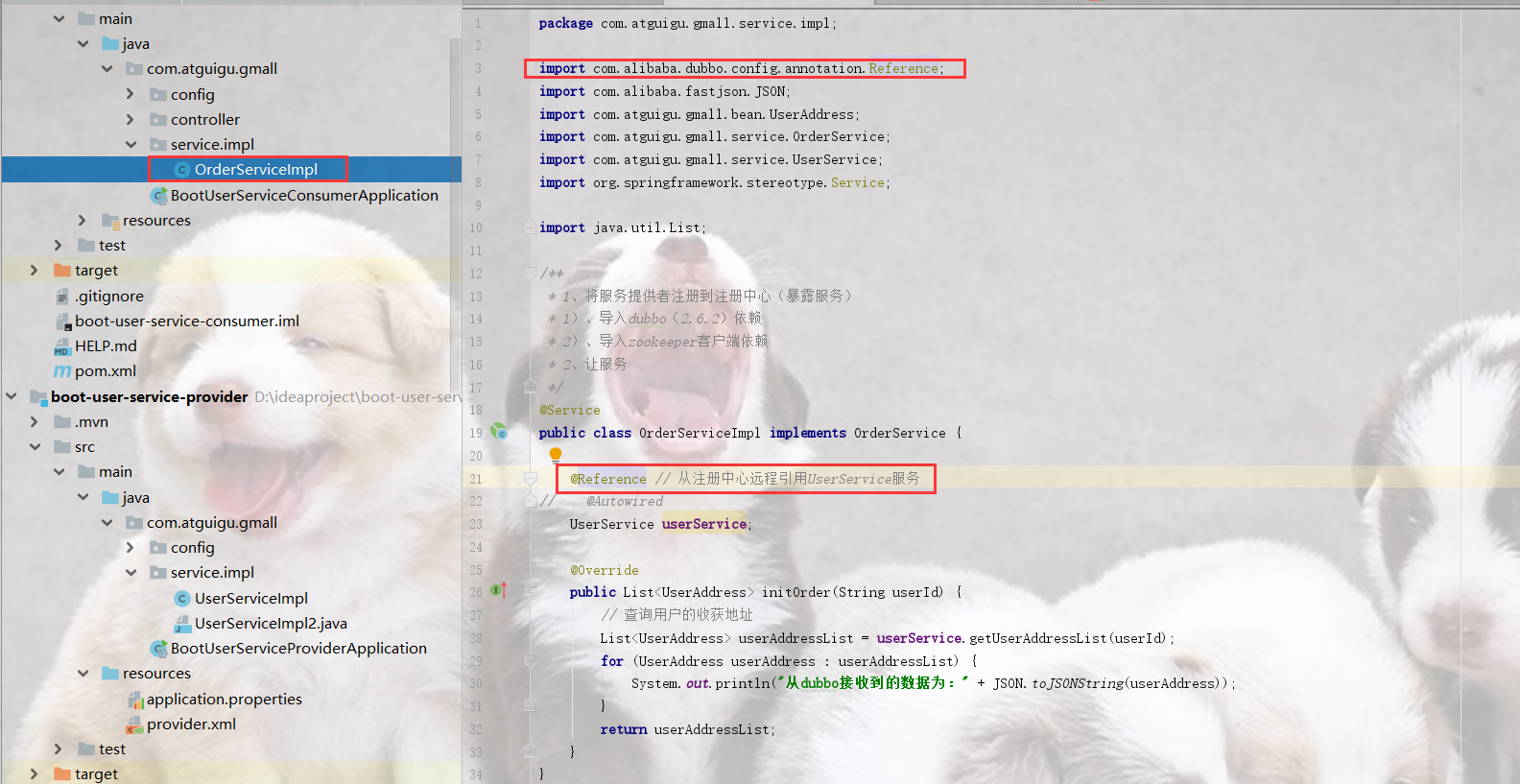Screen dimensions: 1520x784
Task: Toggle the import block fold marker beside java.util.List
Action: 530,228
